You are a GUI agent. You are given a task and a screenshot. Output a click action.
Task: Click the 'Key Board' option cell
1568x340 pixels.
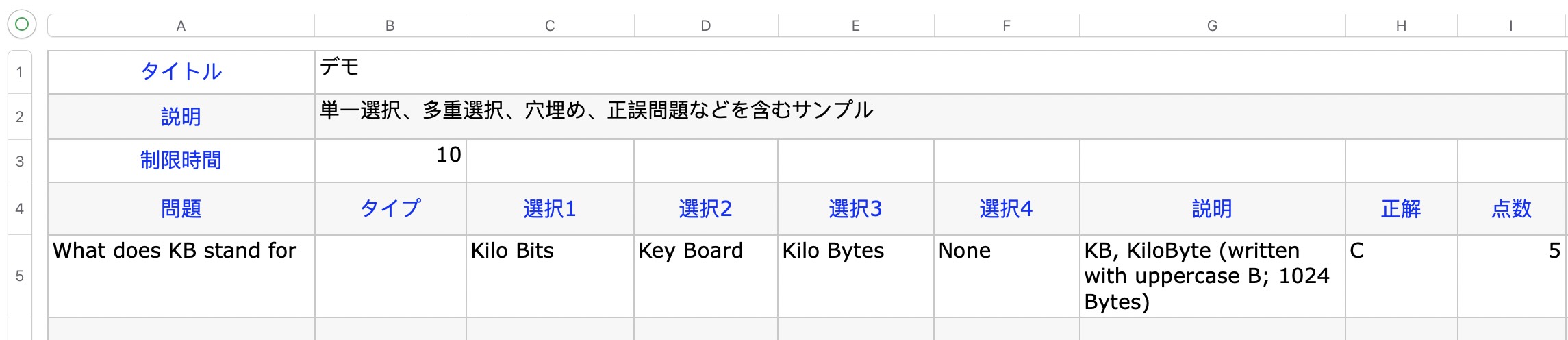point(705,276)
